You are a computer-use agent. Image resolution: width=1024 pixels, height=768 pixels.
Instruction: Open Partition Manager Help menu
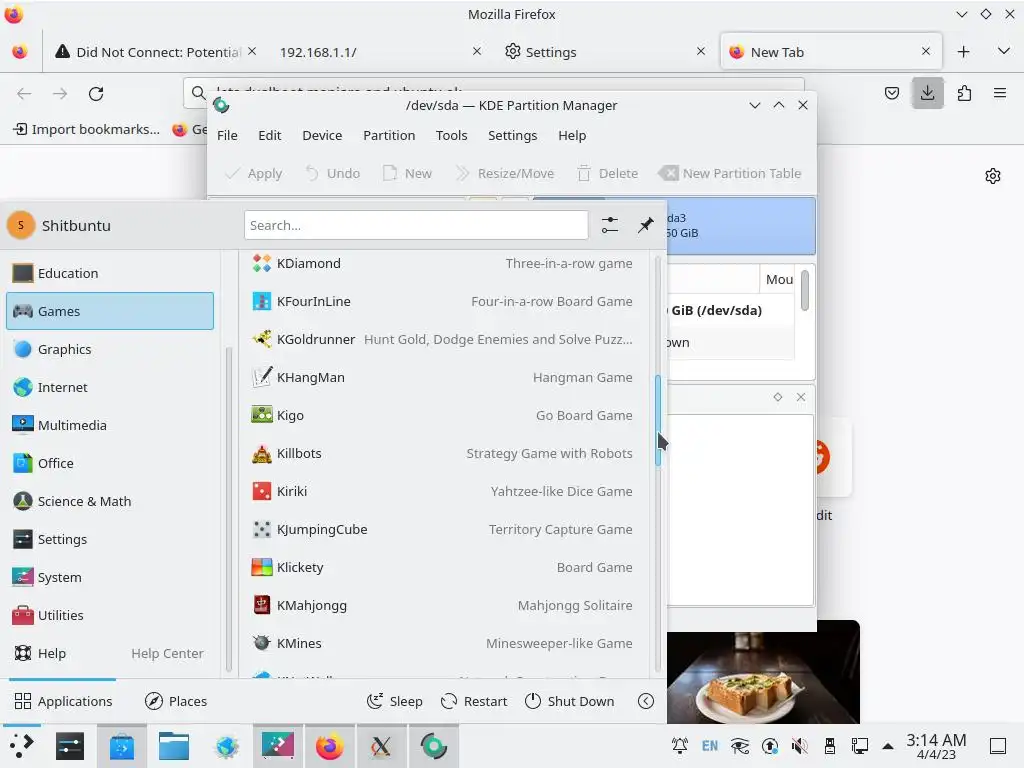pos(571,135)
